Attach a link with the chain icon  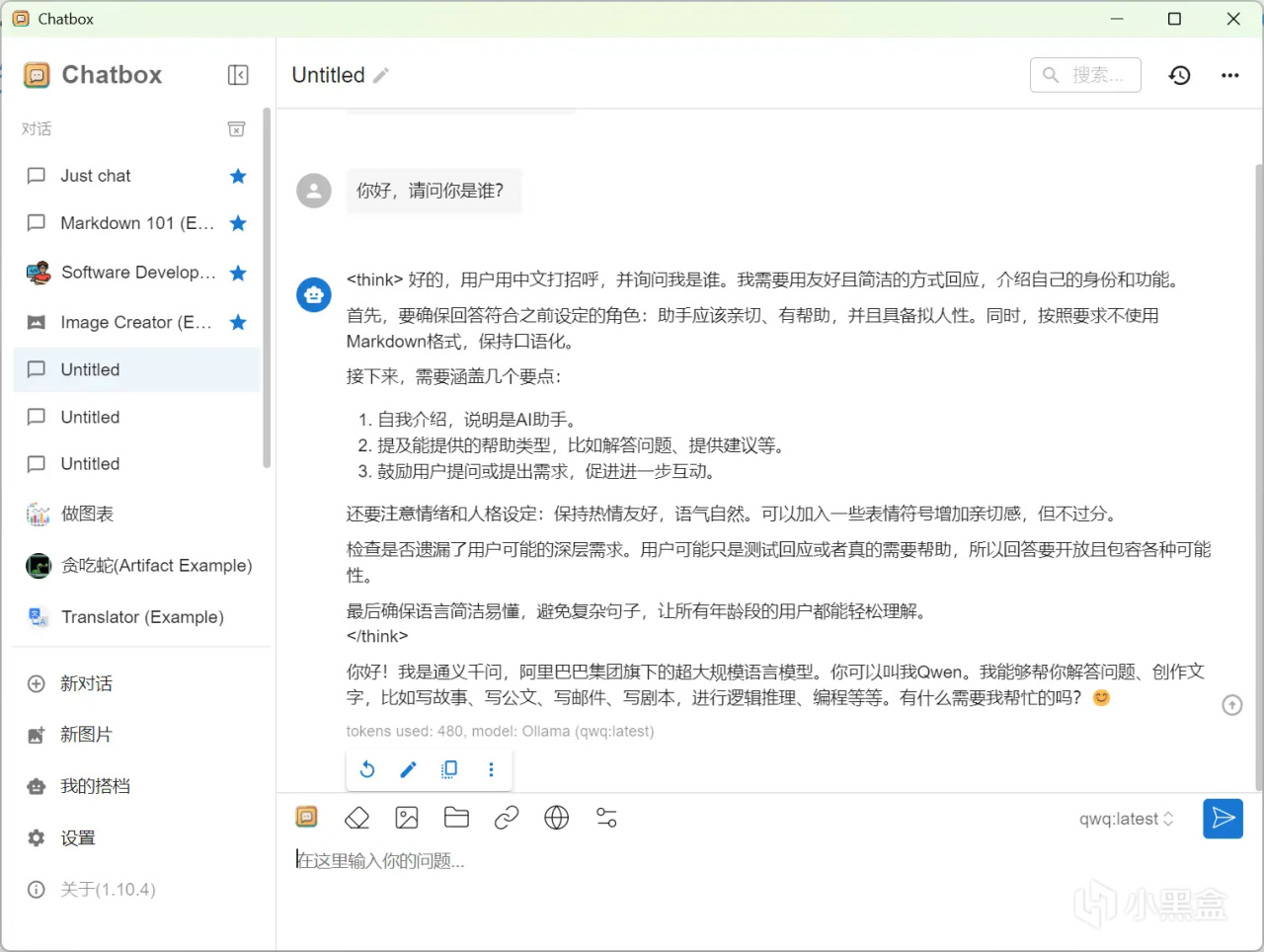coord(507,818)
